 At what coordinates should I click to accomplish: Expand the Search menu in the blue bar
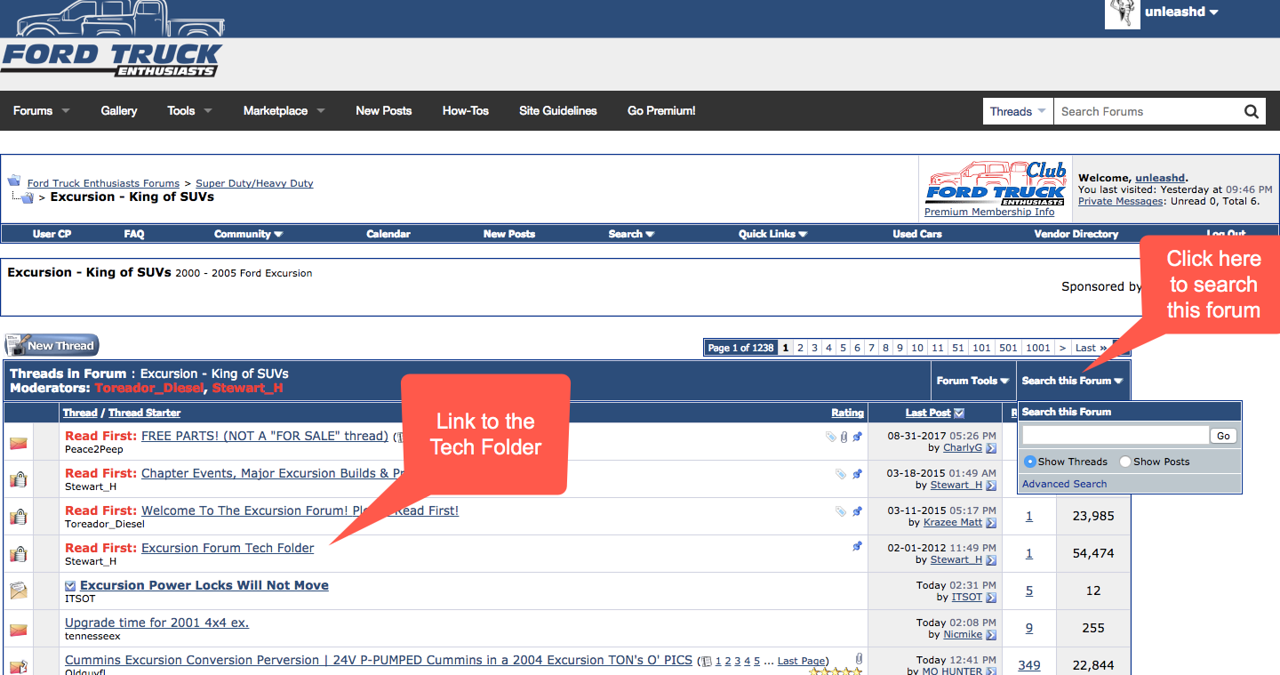pos(631,234)
